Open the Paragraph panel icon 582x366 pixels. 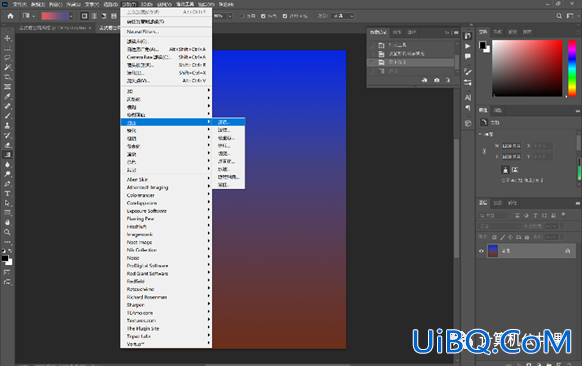pos(468,108)
